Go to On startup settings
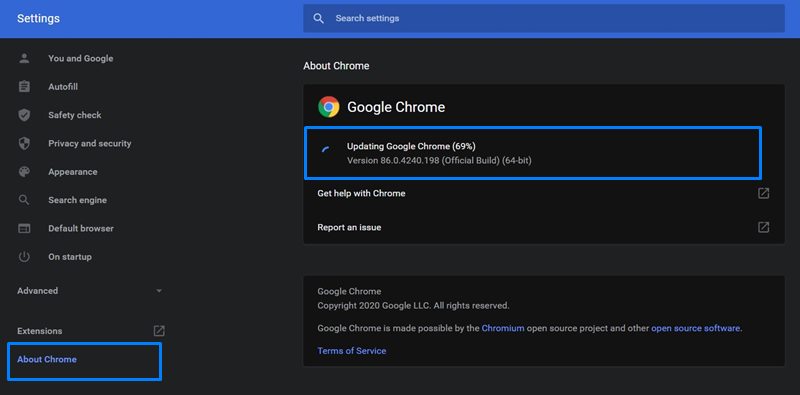 (70, 257)
